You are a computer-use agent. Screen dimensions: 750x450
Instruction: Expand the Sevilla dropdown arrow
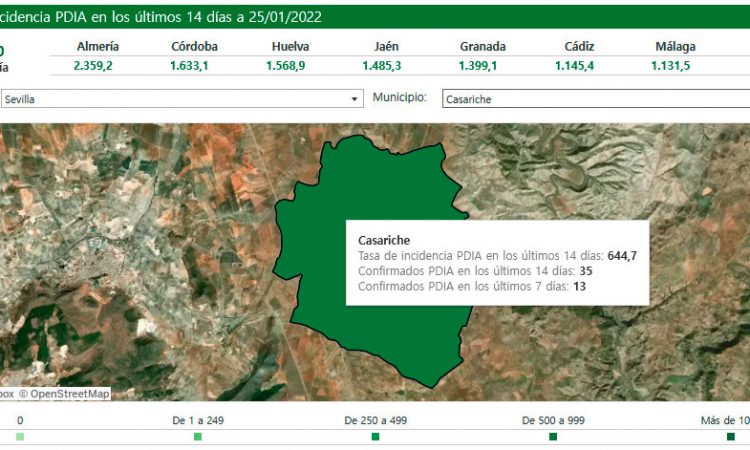[x=354, y=99]
